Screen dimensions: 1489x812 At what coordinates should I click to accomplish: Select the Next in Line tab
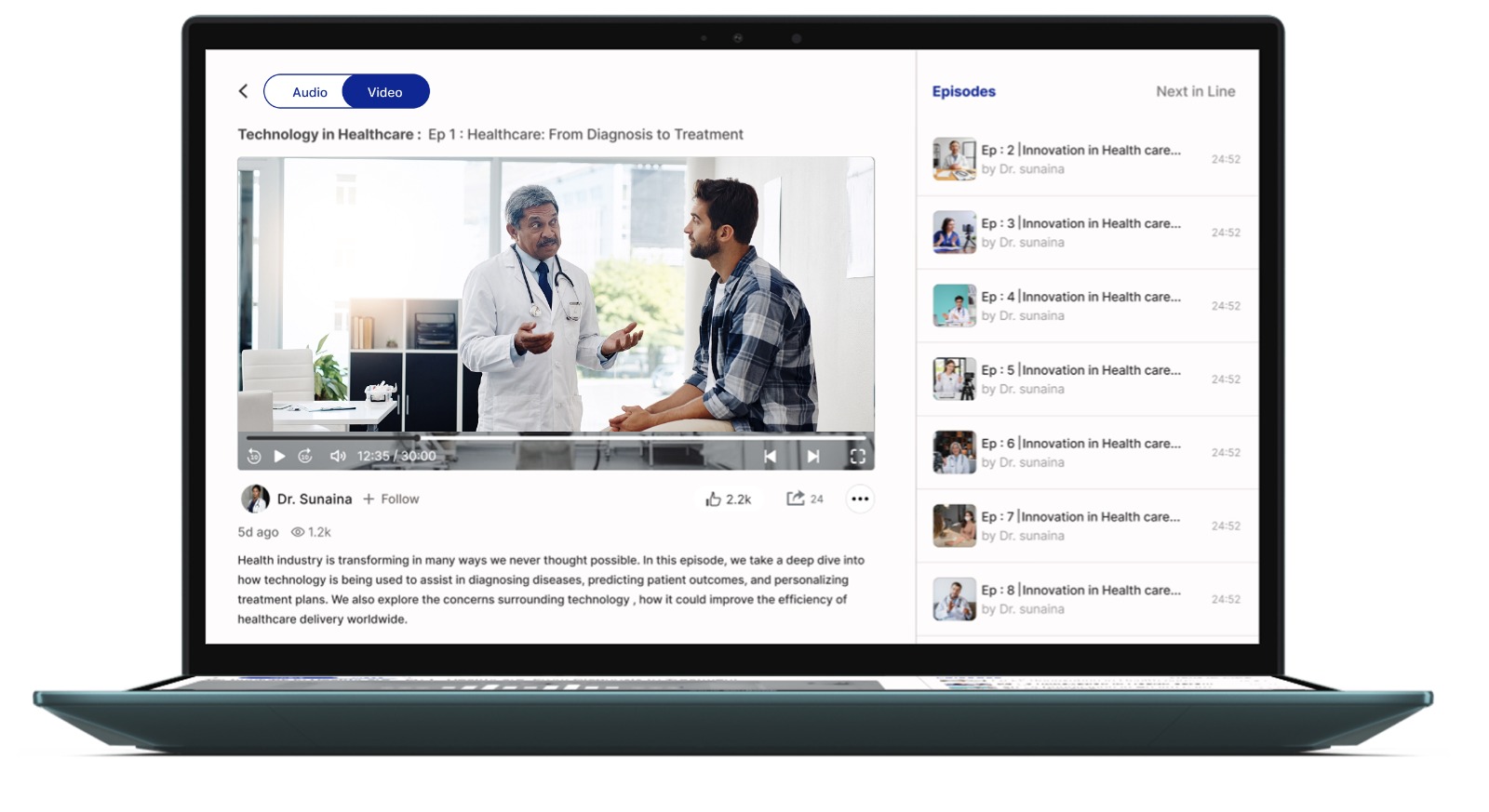coord(1196,91)
